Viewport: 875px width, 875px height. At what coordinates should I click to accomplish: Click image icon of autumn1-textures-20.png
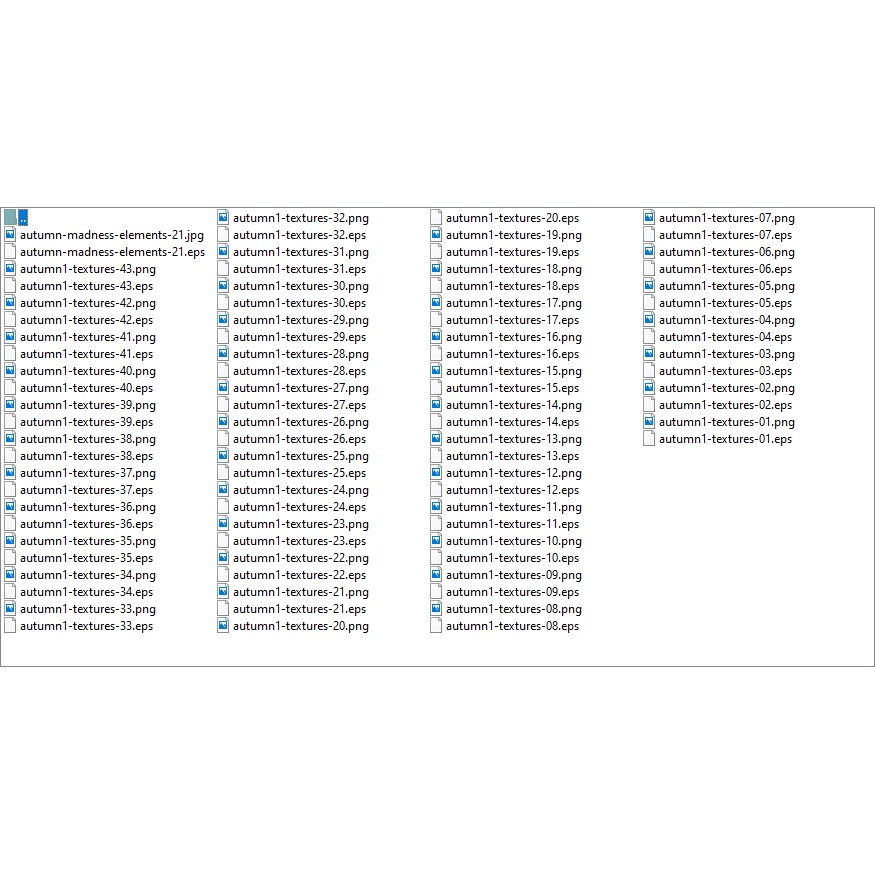[x=223, y=626]
